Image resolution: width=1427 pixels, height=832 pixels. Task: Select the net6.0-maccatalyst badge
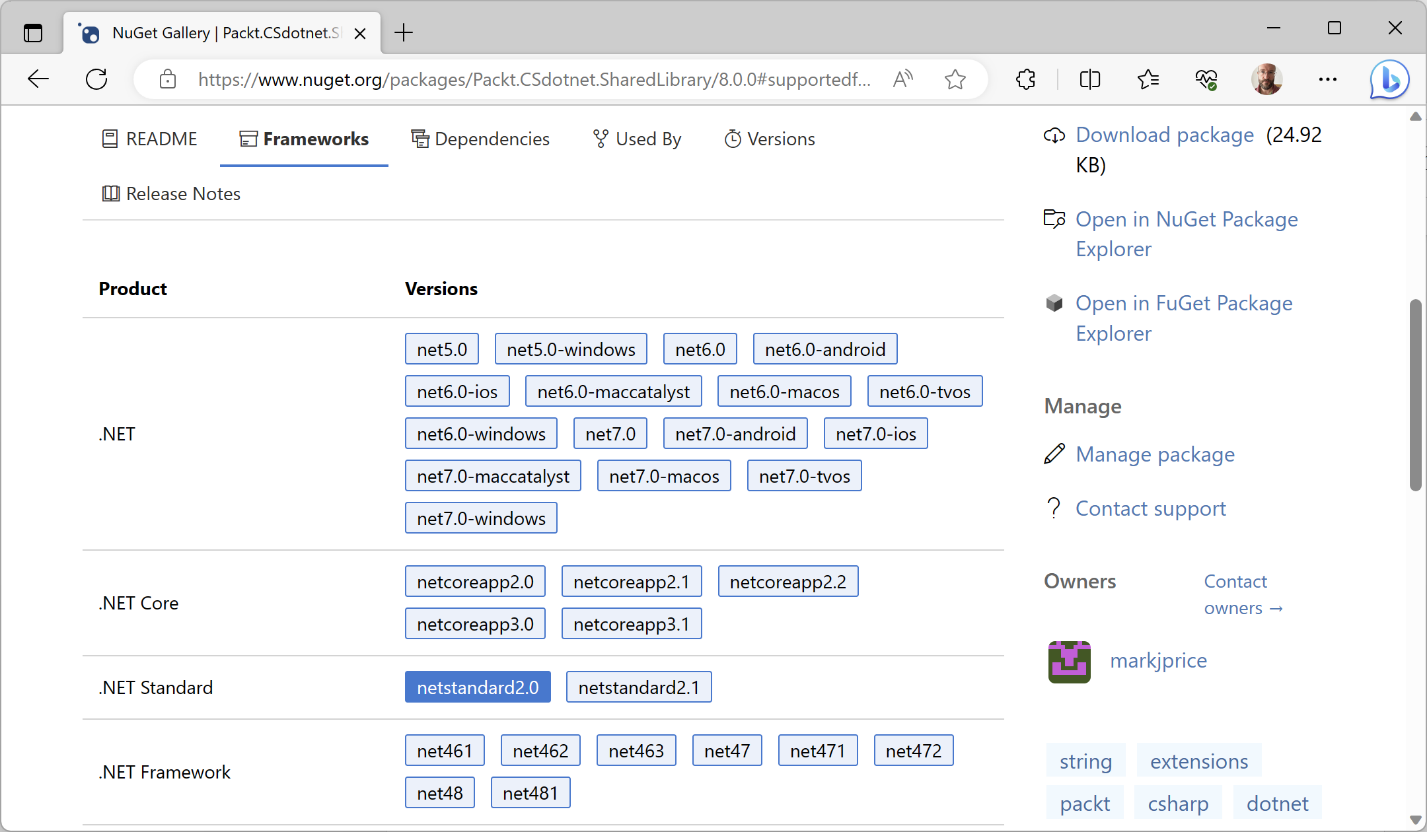point(614,391)
